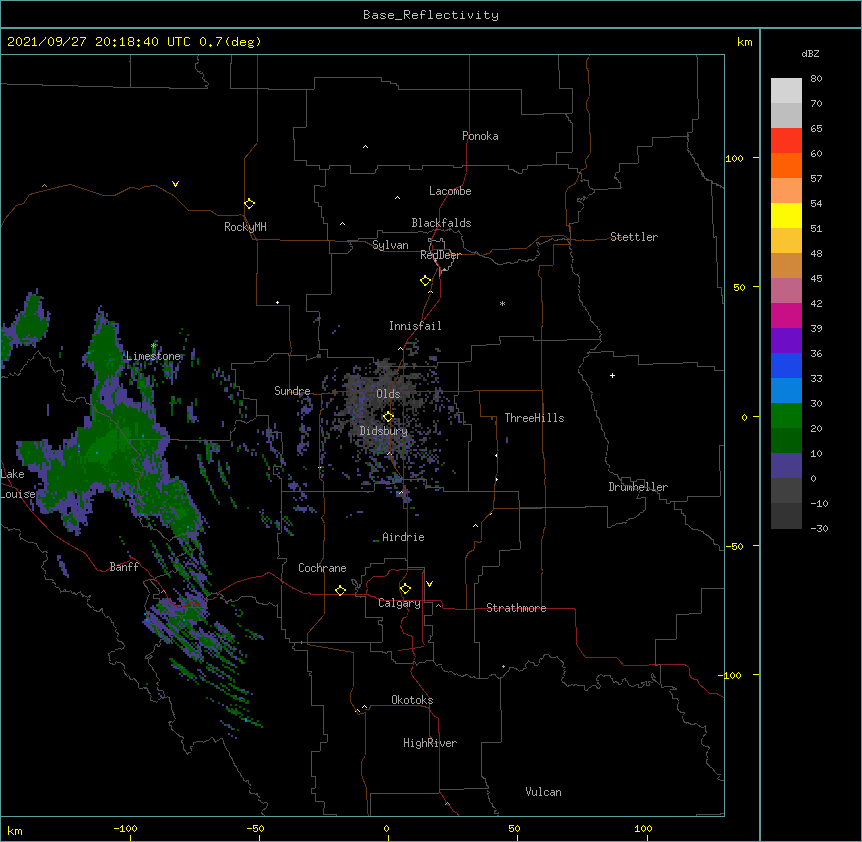
Task: Click the 0 tick on the bottom axis
Action: click(386, 828)
